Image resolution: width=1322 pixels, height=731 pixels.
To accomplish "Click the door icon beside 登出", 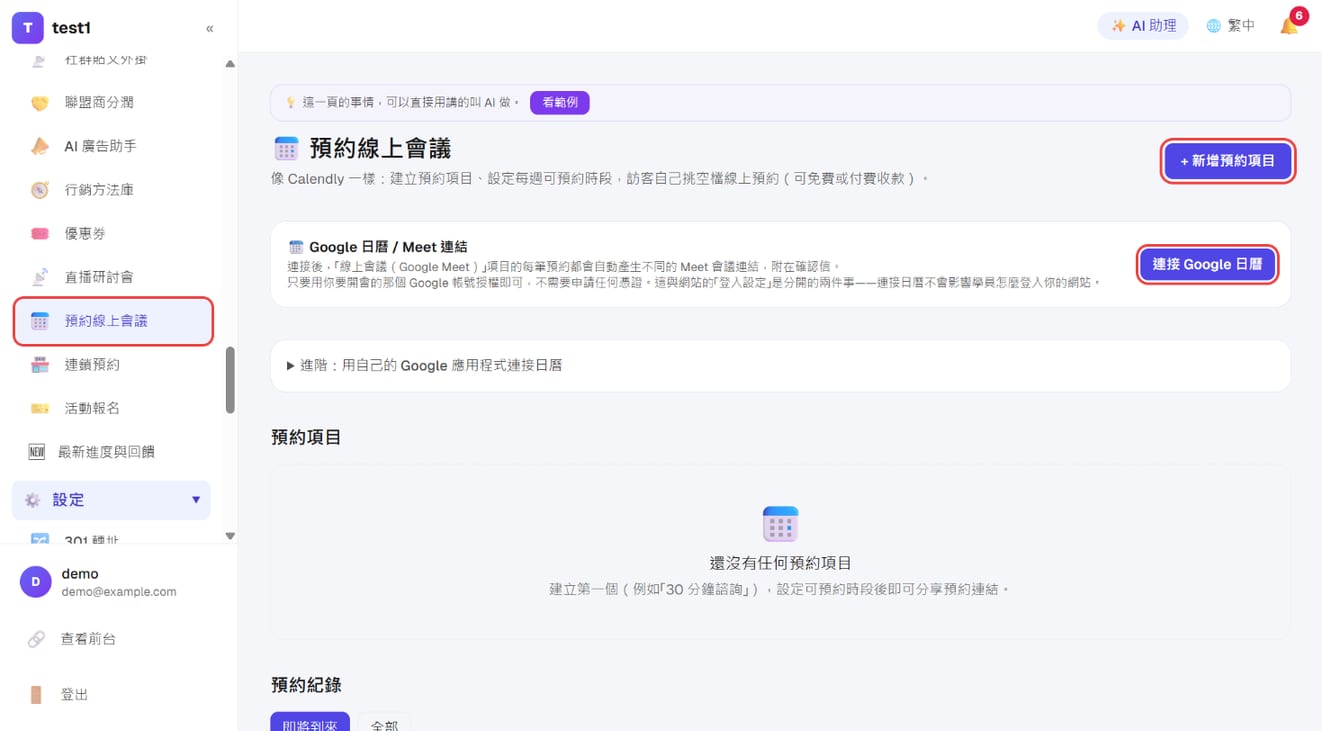I will tap(36, 695).
